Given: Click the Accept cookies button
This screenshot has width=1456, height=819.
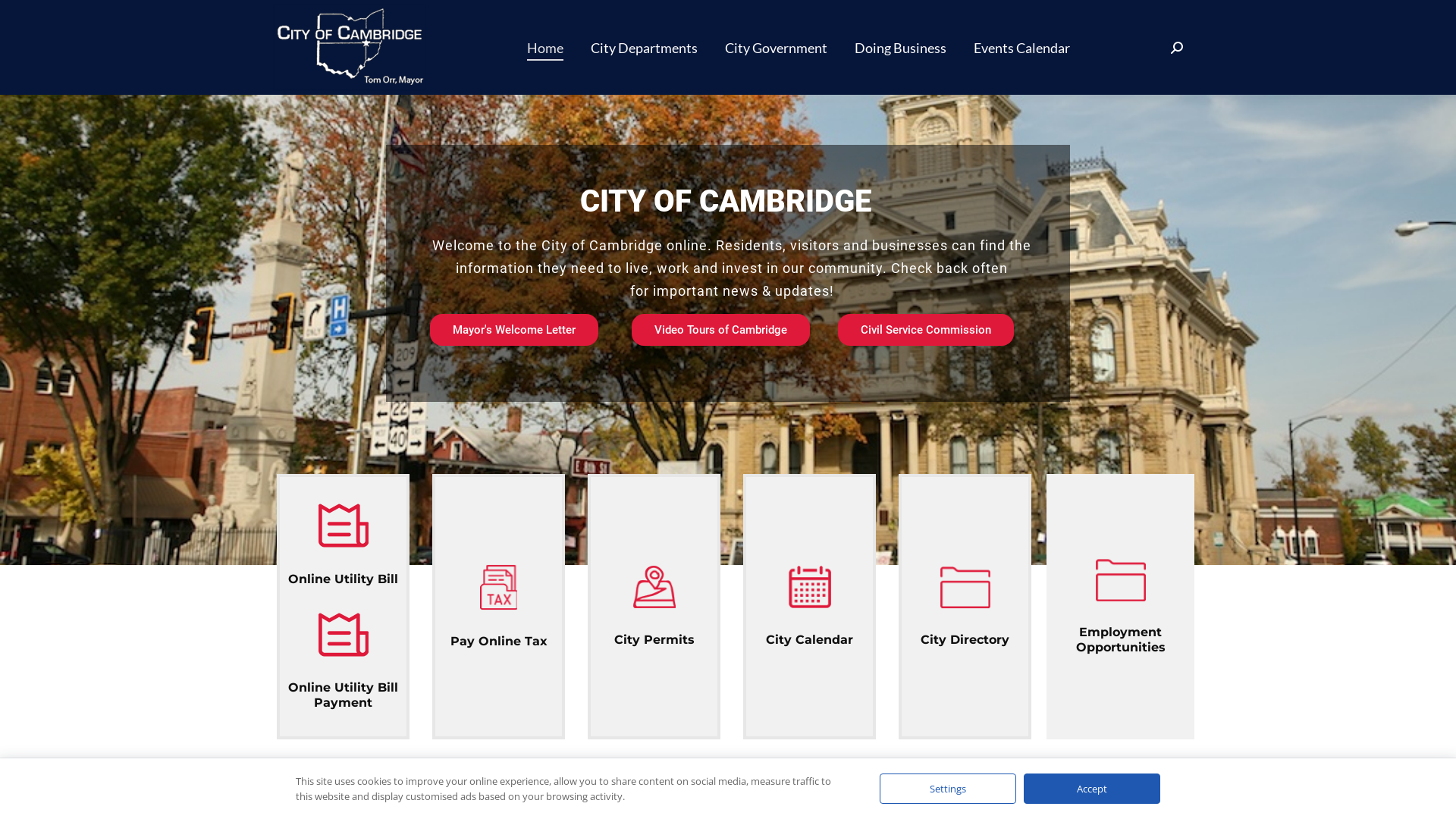Looking at the screenshot, I should pyautogui.click(x=1091, y=788).
